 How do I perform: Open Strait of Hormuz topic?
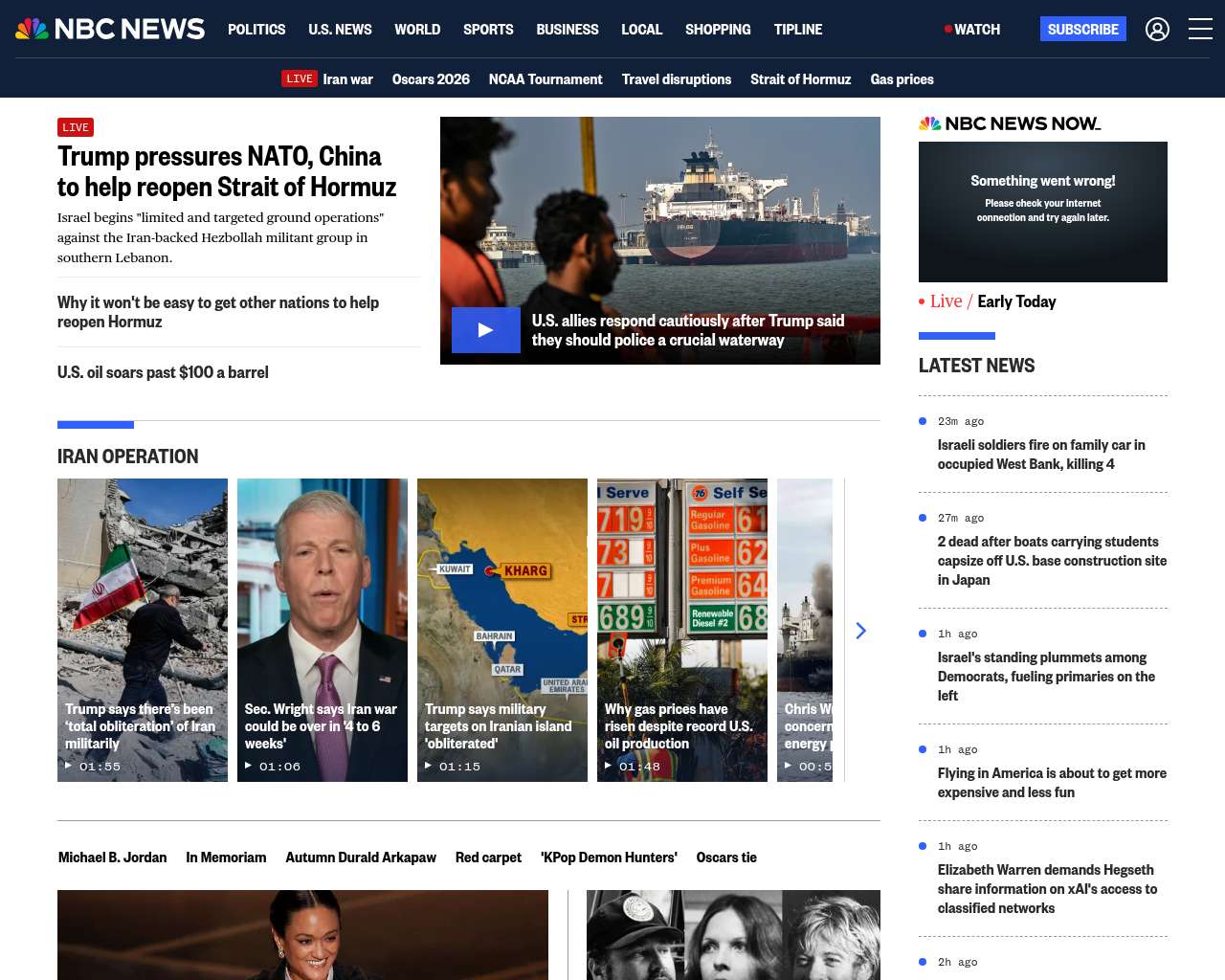click(x=801, y=79)
